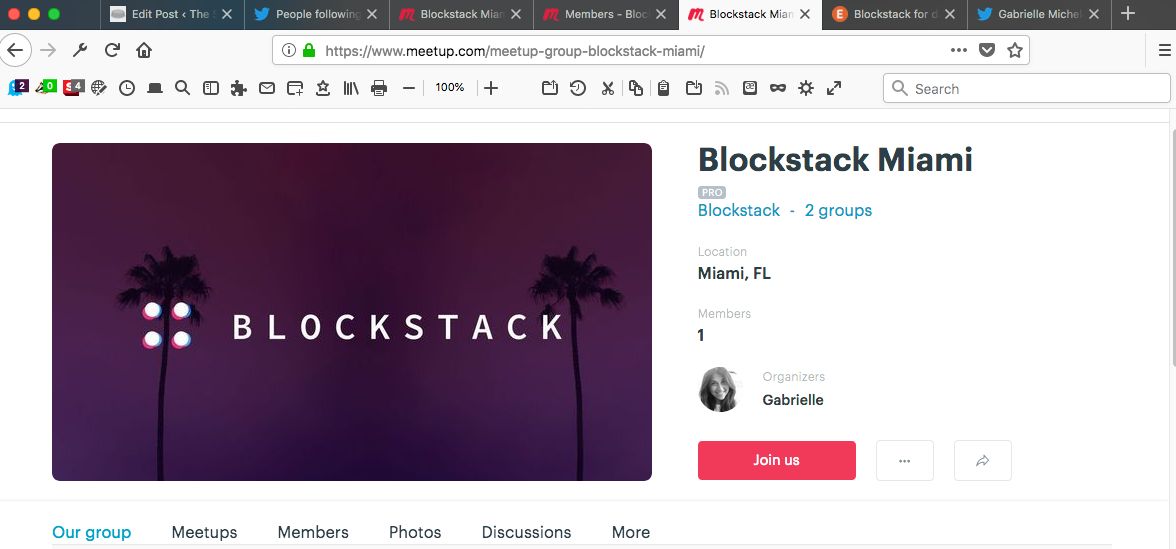Click the magnifier find icon in toolbar
This screenshot has width=1176, height=549.
(182, 88)
